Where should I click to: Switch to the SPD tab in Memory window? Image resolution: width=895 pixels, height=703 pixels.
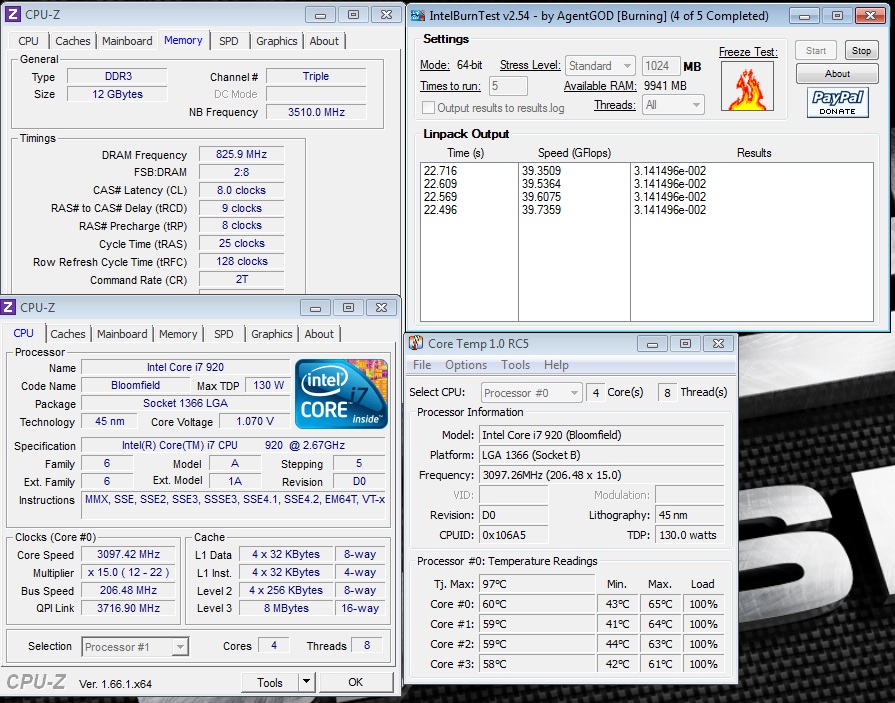tap(229, 41)
